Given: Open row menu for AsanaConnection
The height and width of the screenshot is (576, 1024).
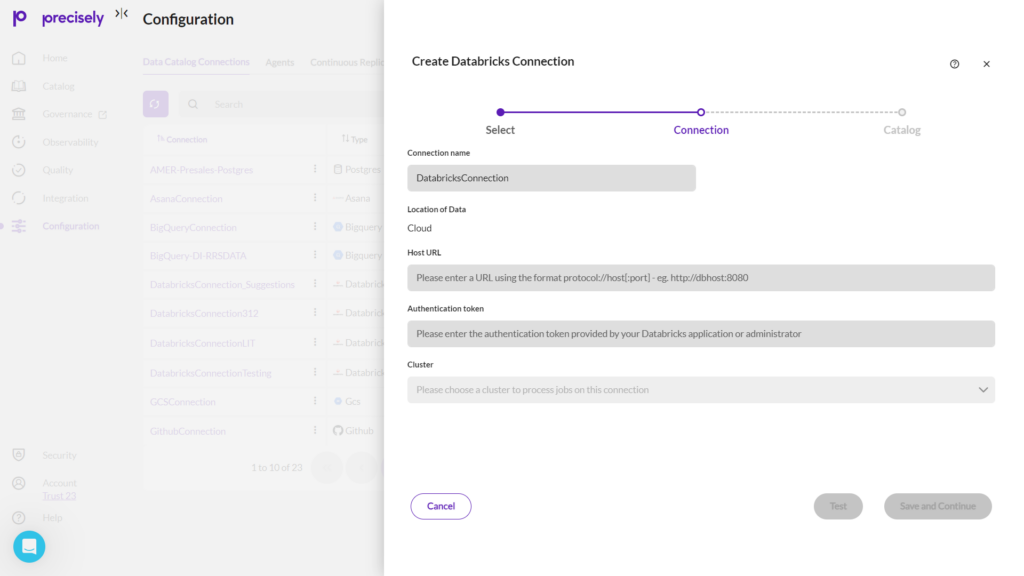Looking at the screenshot, I should pos(315,198).
